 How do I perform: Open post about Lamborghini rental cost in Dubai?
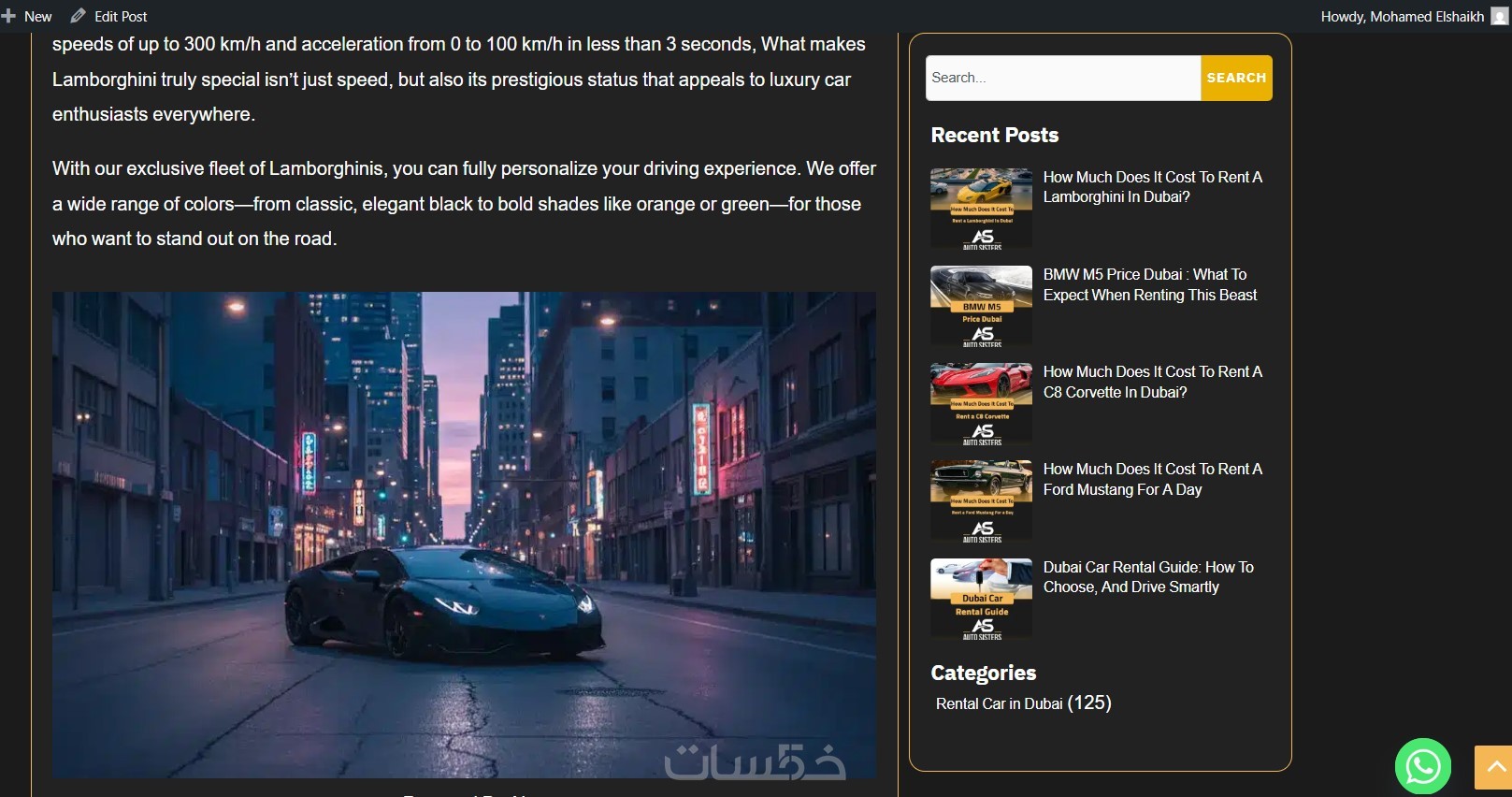pos(1152,187)
